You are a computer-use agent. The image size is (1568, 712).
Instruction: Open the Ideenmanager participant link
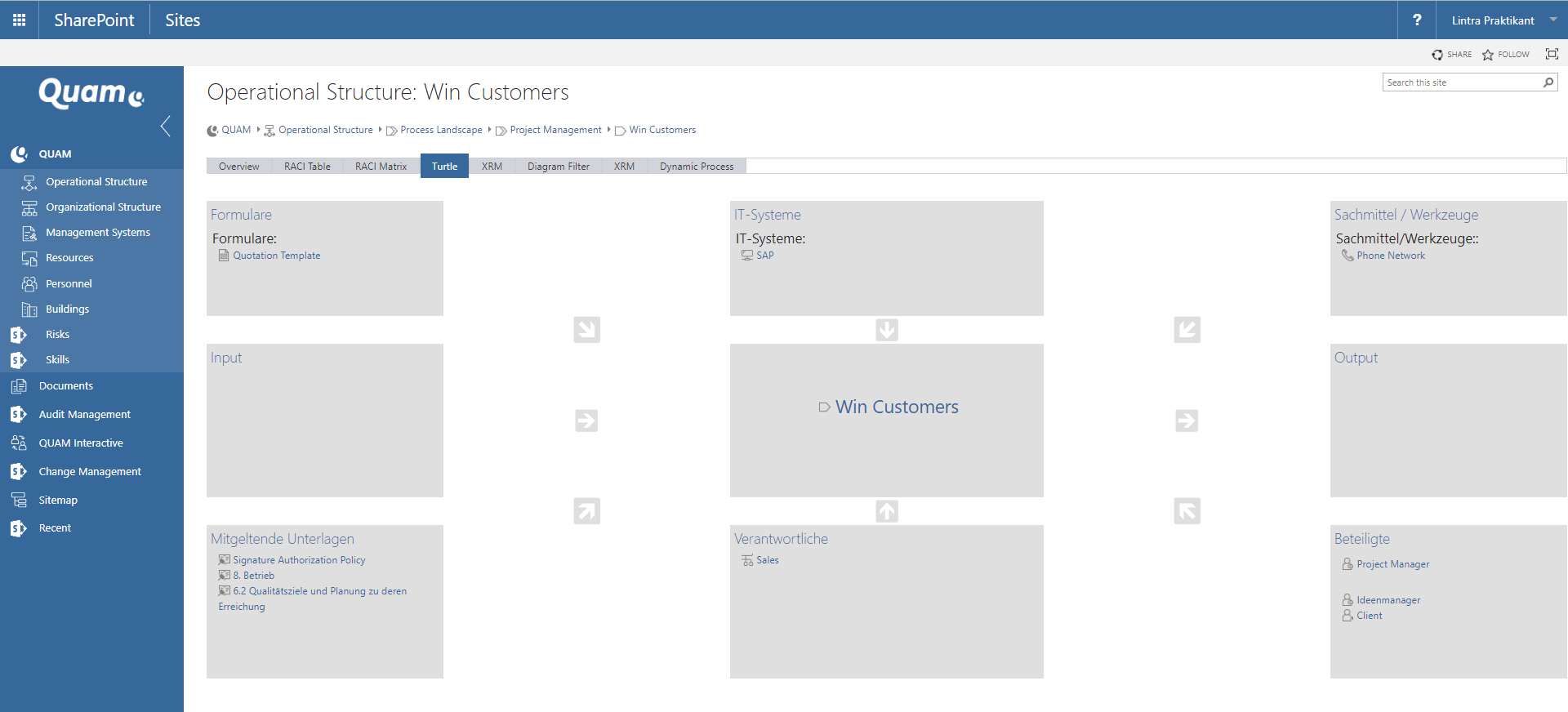pos(1388,600)
